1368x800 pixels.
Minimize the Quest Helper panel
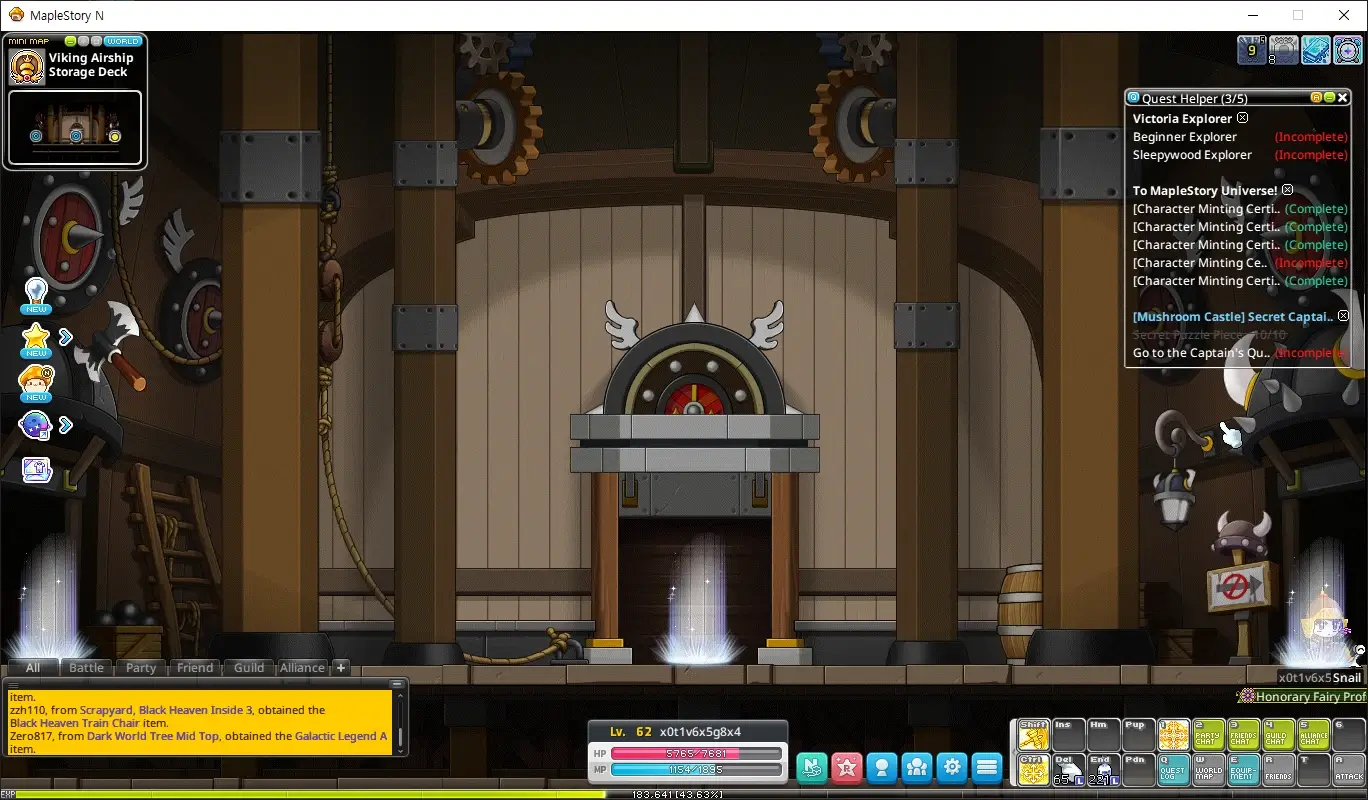pos(1330,98)
